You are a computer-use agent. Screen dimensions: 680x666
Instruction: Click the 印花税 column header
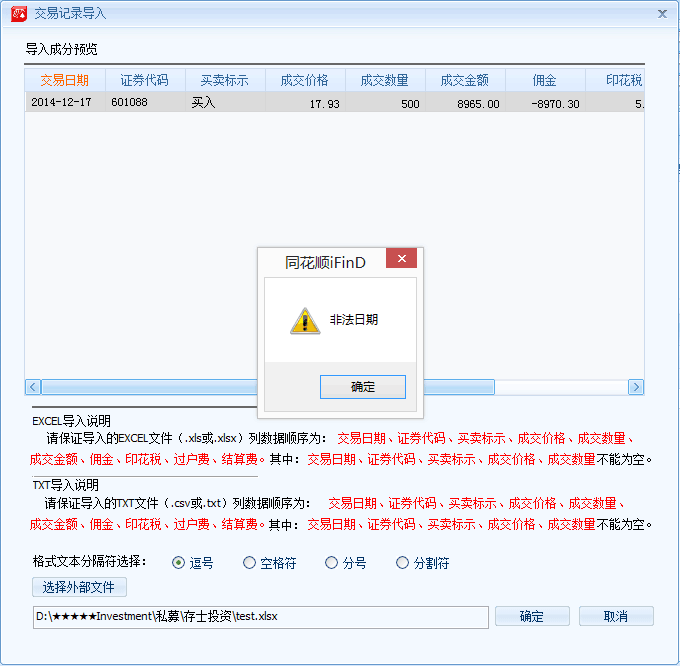point(615,80)
